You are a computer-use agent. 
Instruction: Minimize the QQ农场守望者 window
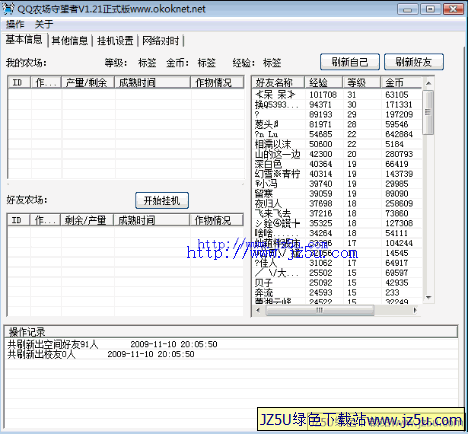[407, 9]
